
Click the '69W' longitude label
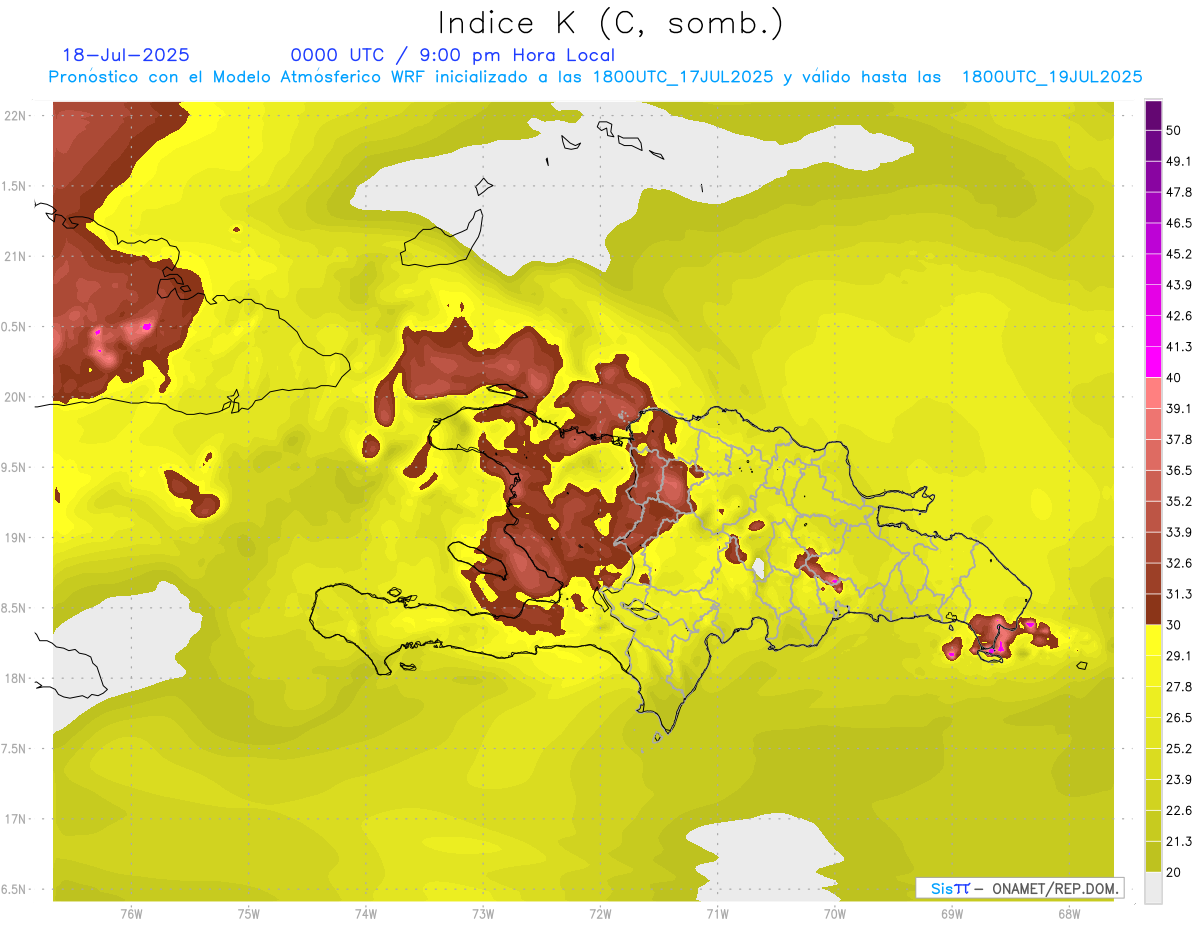[x=952, y=913]
